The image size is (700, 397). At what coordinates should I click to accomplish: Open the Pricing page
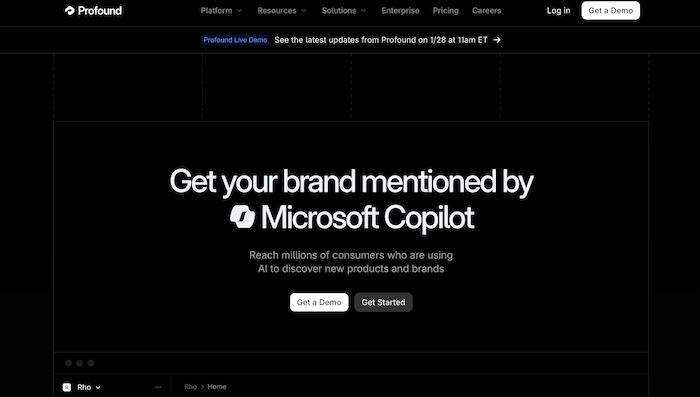446,10
